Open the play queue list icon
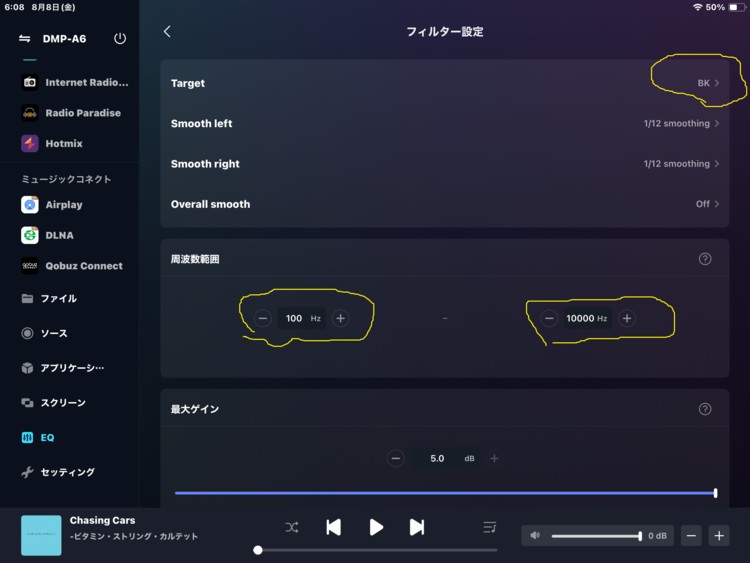 (x=489, y=527)
